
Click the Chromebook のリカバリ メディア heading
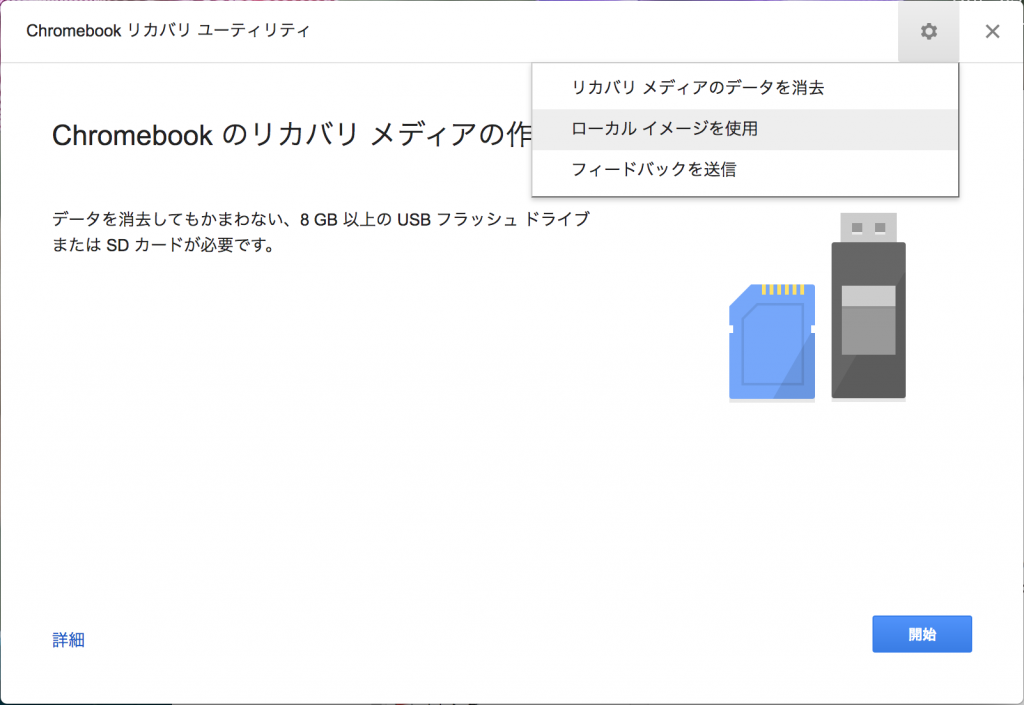292,135
